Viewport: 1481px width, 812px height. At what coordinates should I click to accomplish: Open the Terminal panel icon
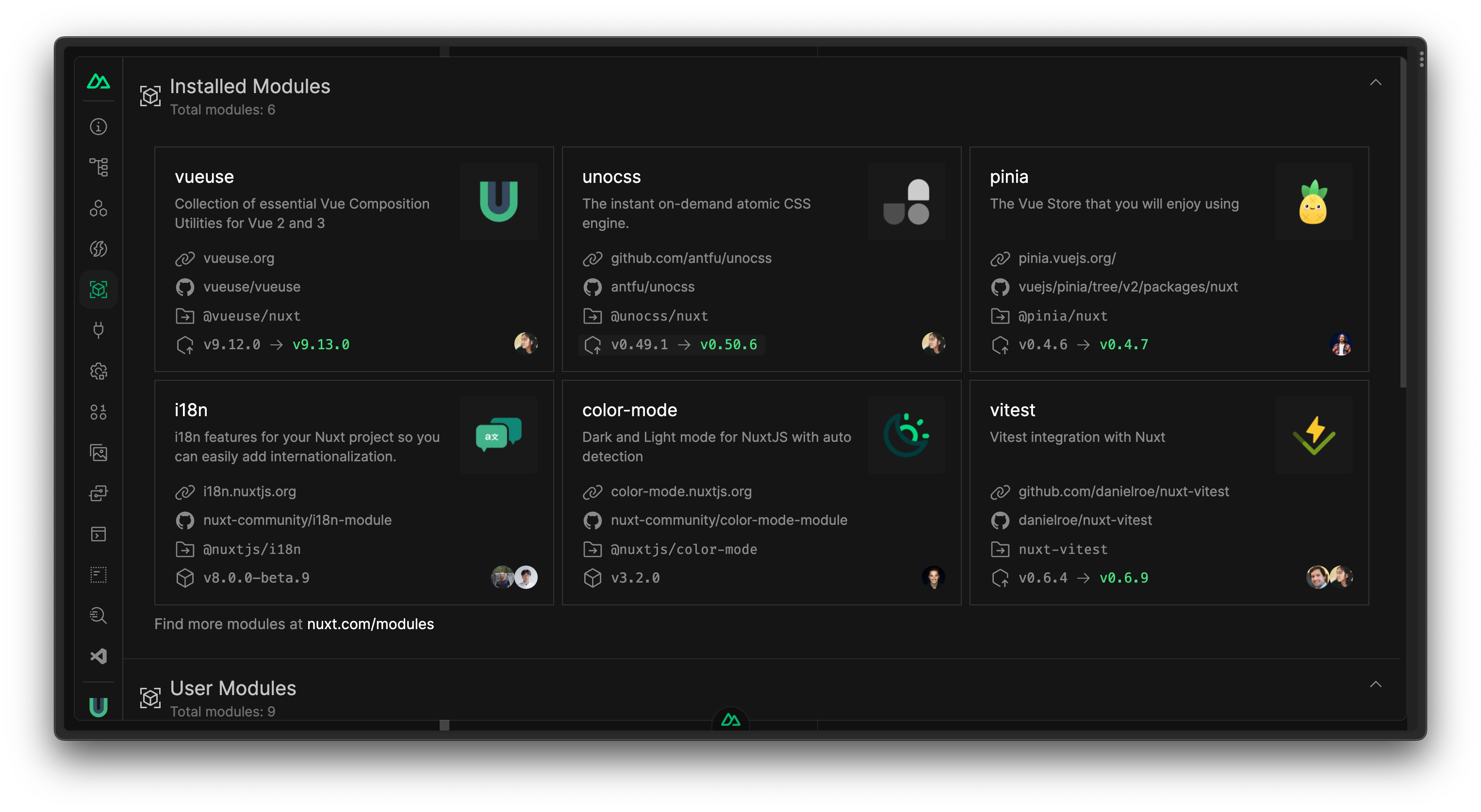coord(99,534)
